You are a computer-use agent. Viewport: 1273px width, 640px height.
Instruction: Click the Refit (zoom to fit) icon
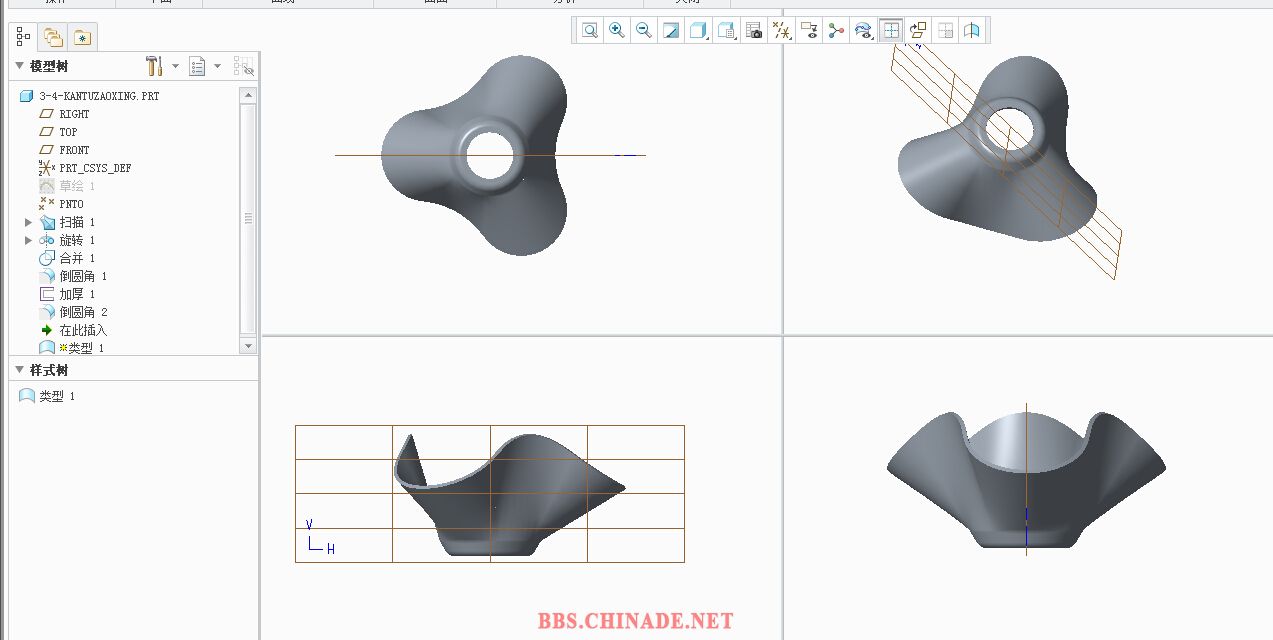(590, 31)
